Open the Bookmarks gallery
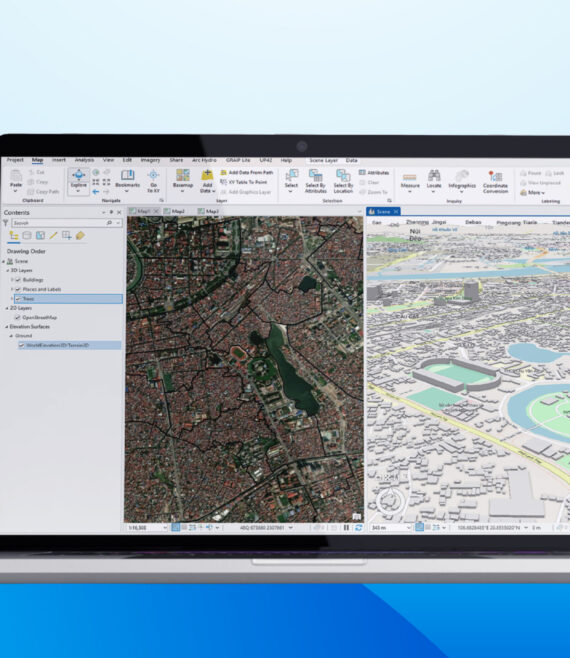The width and height of the screenshot is (570, 658). click(127, 179)
